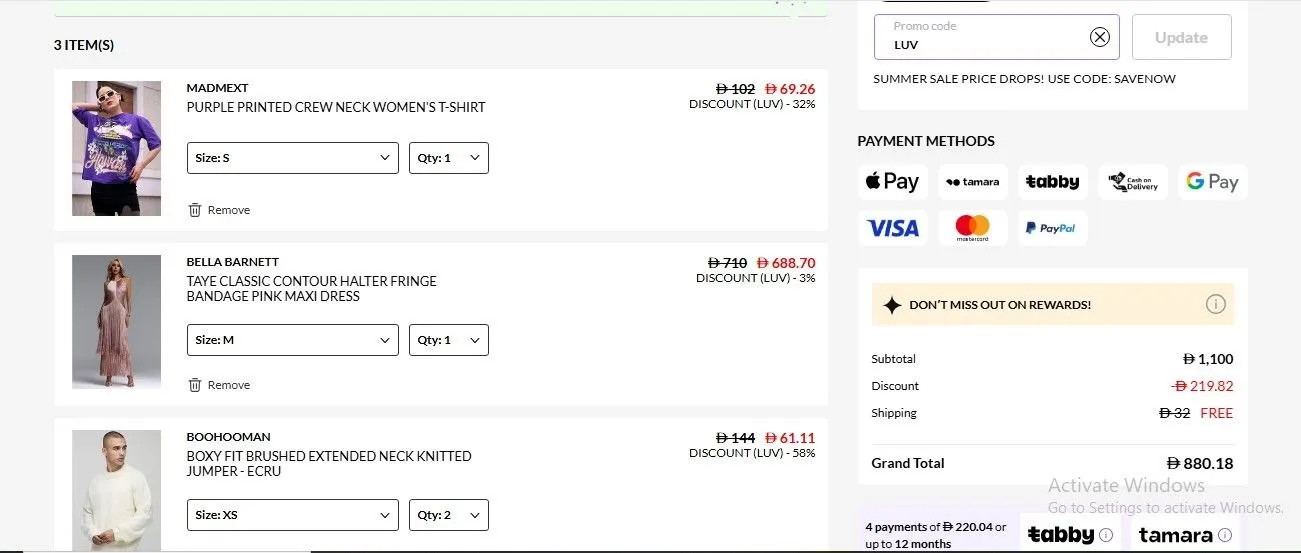Open Size: S dropdown for purple T-shirt
Viewport: 1301px width, 553px height.
coord(292,158)
